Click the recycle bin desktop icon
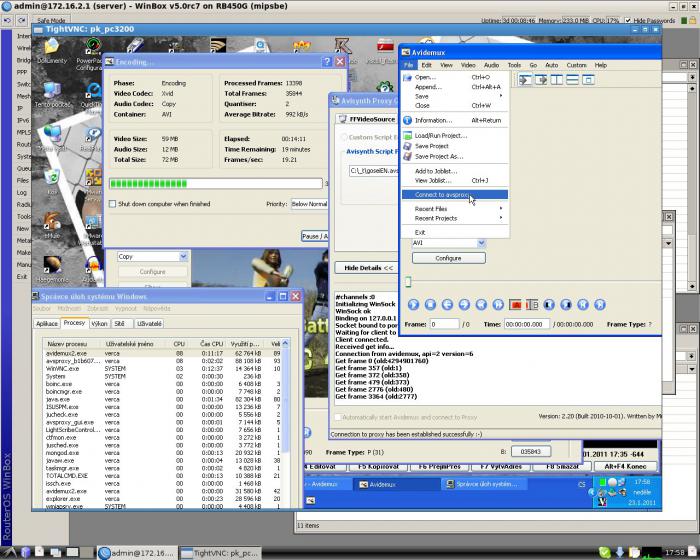Screen dimensions: 700x560 [52, 182]
